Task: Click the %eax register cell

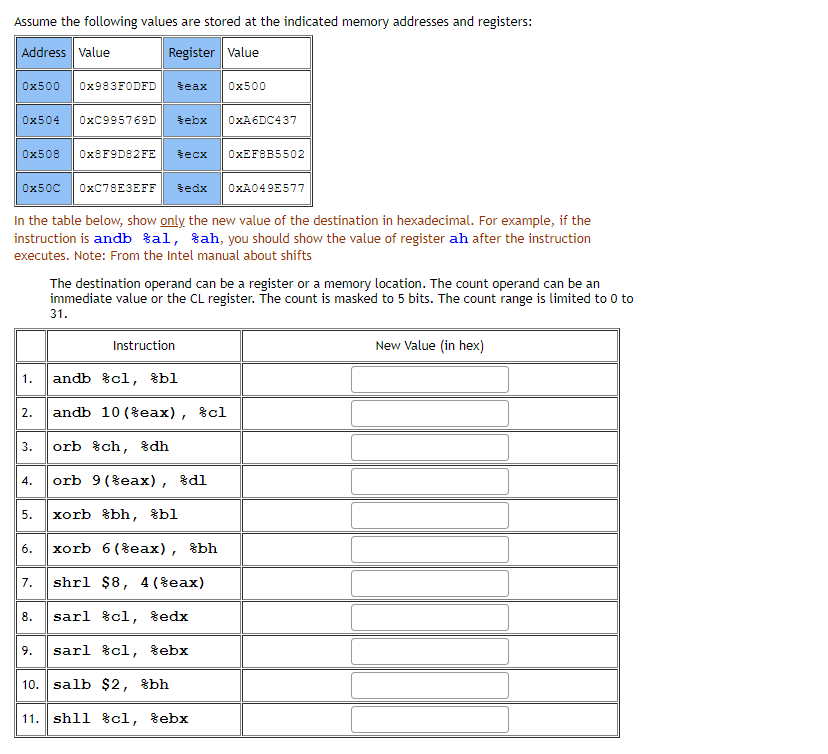Action: click(x=192, y=86)
